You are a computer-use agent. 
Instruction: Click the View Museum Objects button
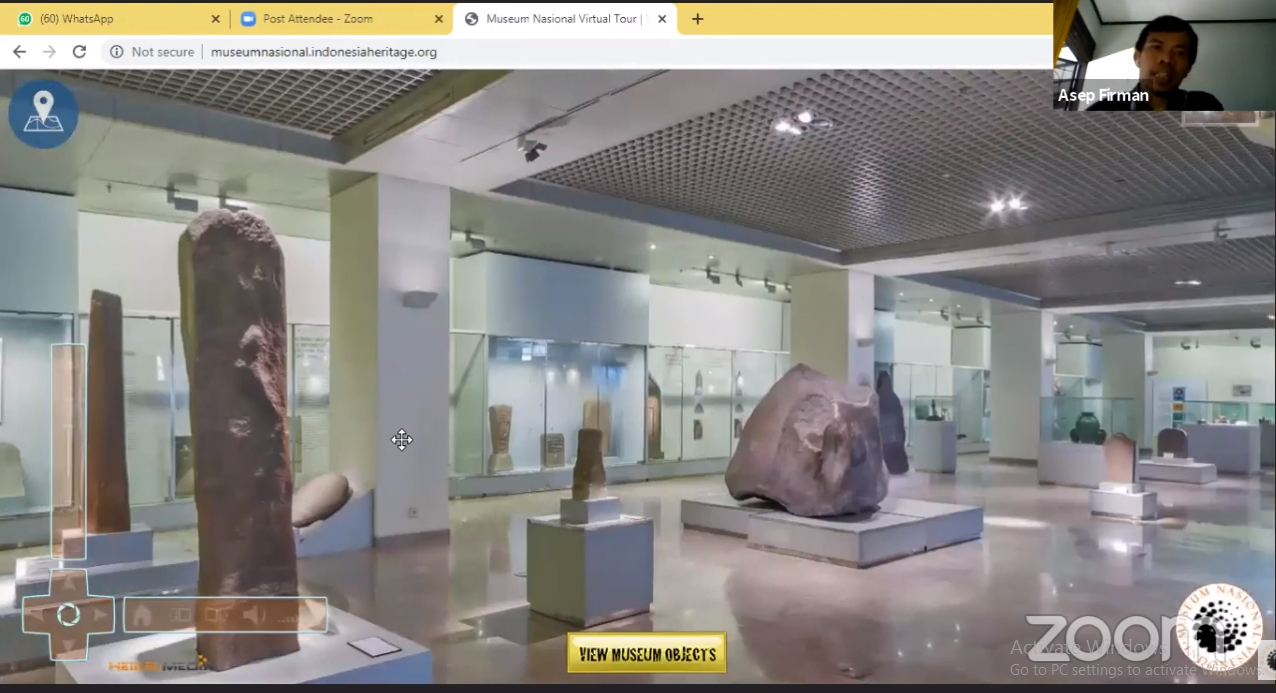[x=647, y=654]
